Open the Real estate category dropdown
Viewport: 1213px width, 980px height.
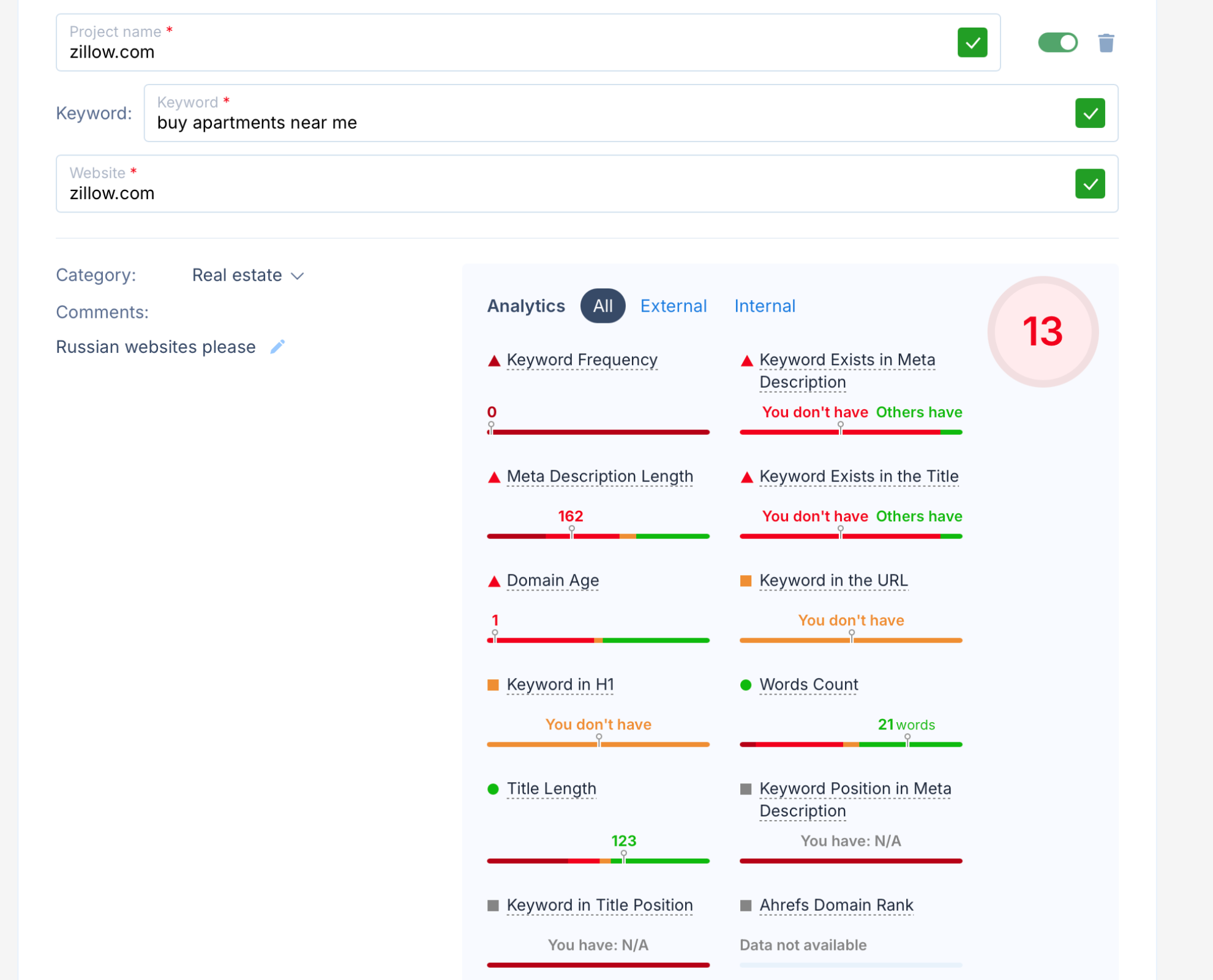248,275
